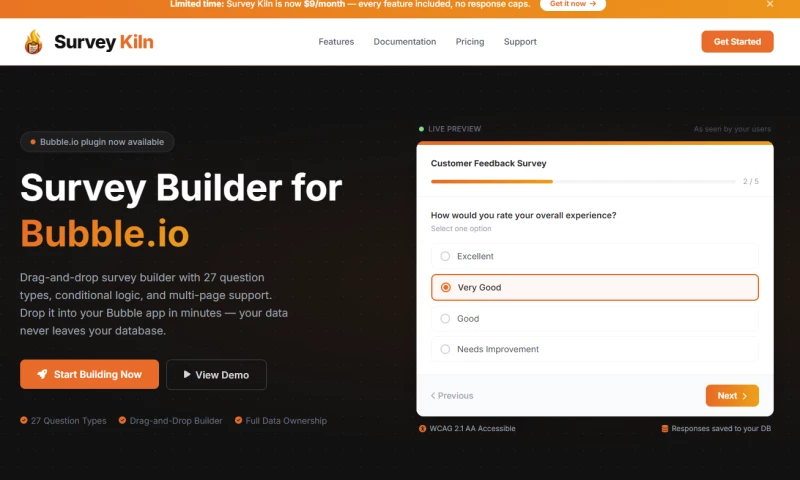Click the Survey Kiln flame logo icon
Viewport: 800px width, 480px height.
point(34,42)
